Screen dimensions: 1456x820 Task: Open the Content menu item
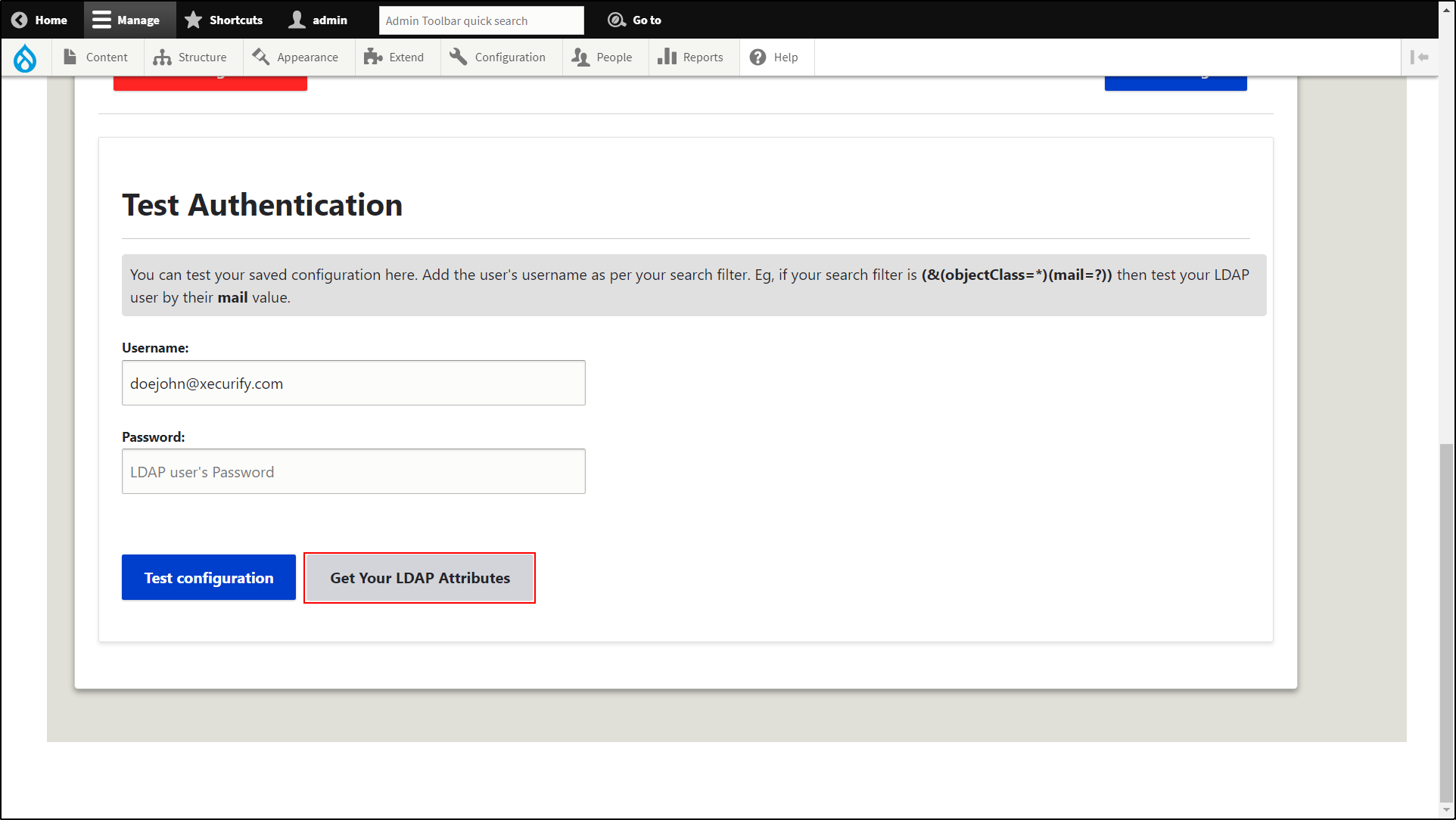pos(95,57)
